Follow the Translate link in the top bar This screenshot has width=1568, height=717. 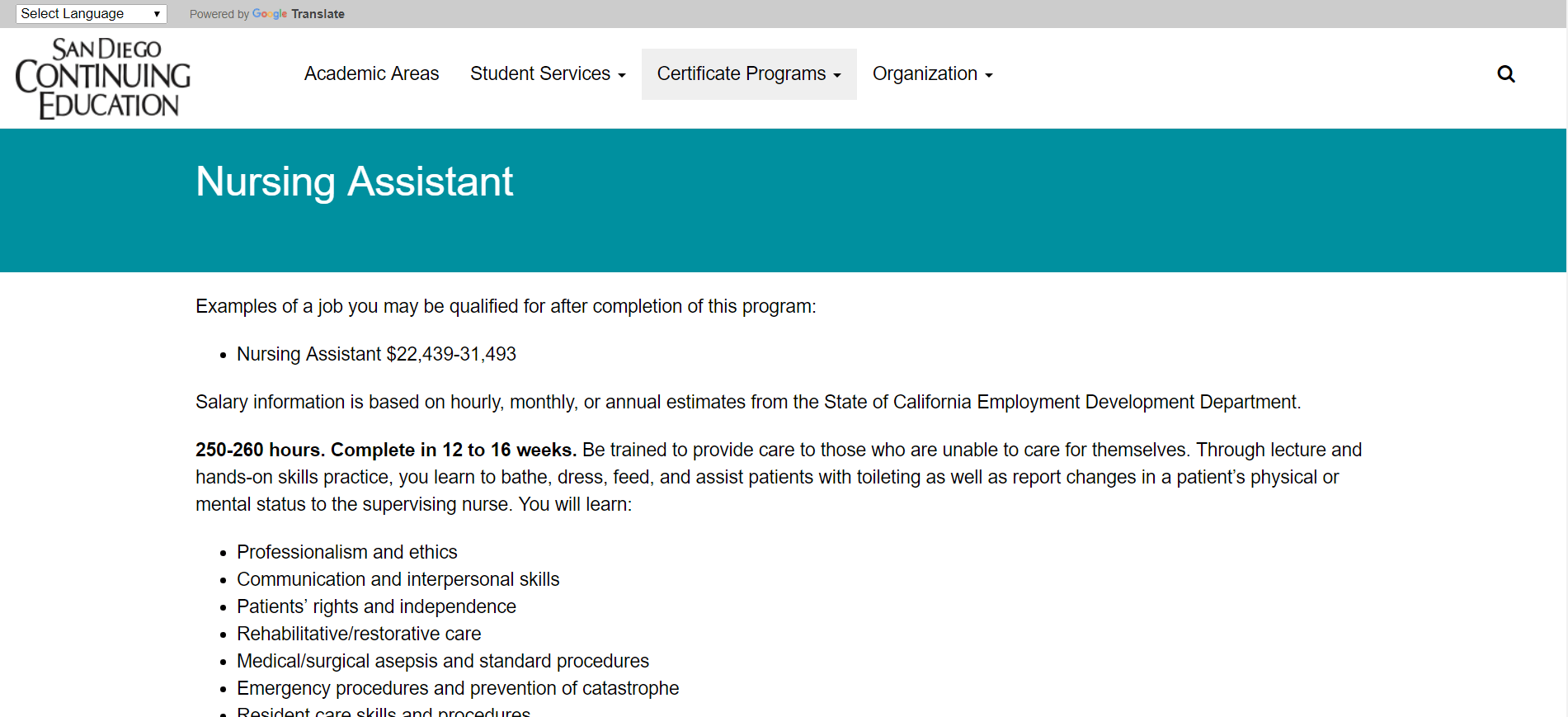tap(318, 14)
